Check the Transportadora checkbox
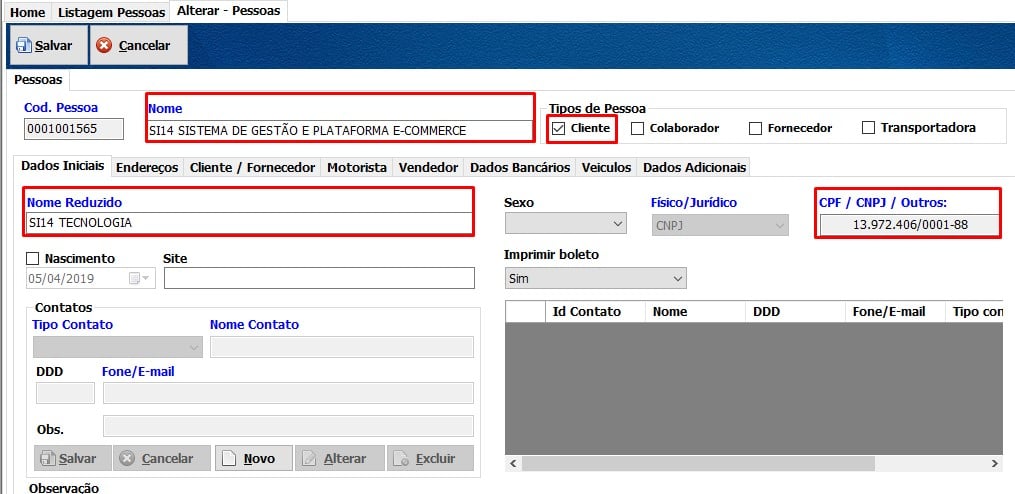The image size is (1015, 494). 869,128
